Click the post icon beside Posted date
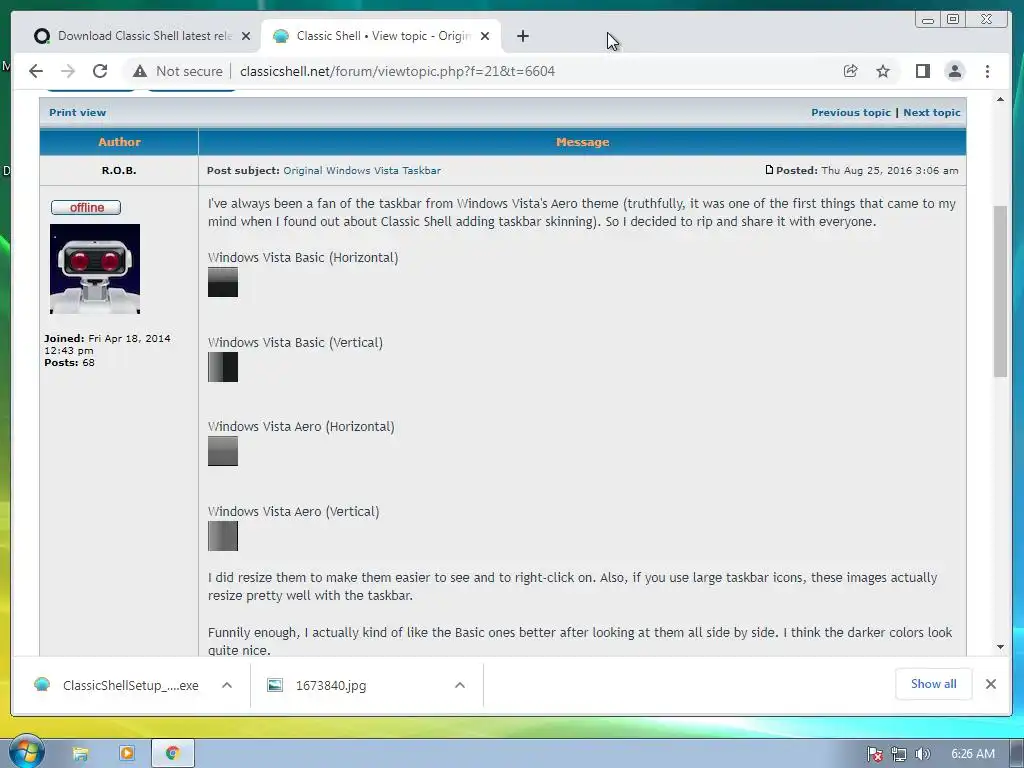This screenshot has width=1024, height=768. 769,170
